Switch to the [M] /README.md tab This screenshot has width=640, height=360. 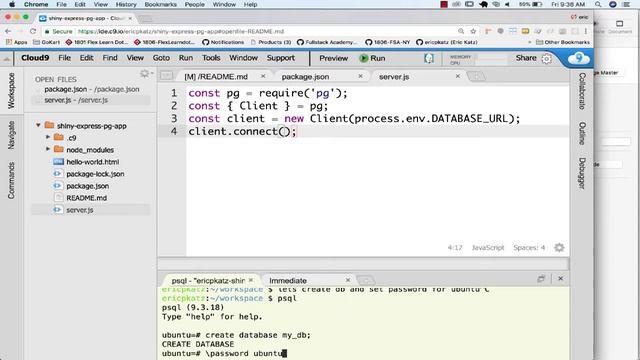coord(216,77)
